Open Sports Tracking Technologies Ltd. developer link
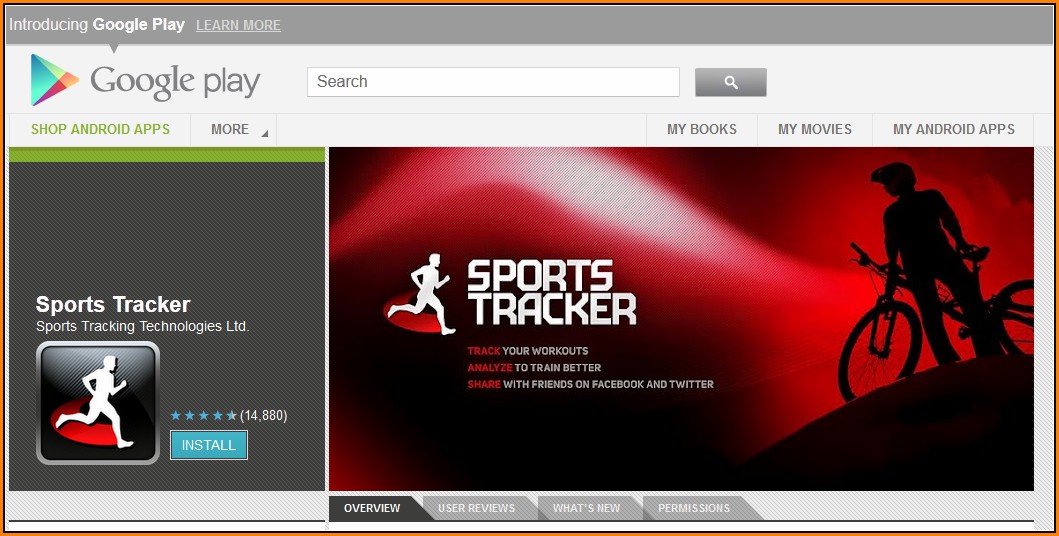 (142, 326)
